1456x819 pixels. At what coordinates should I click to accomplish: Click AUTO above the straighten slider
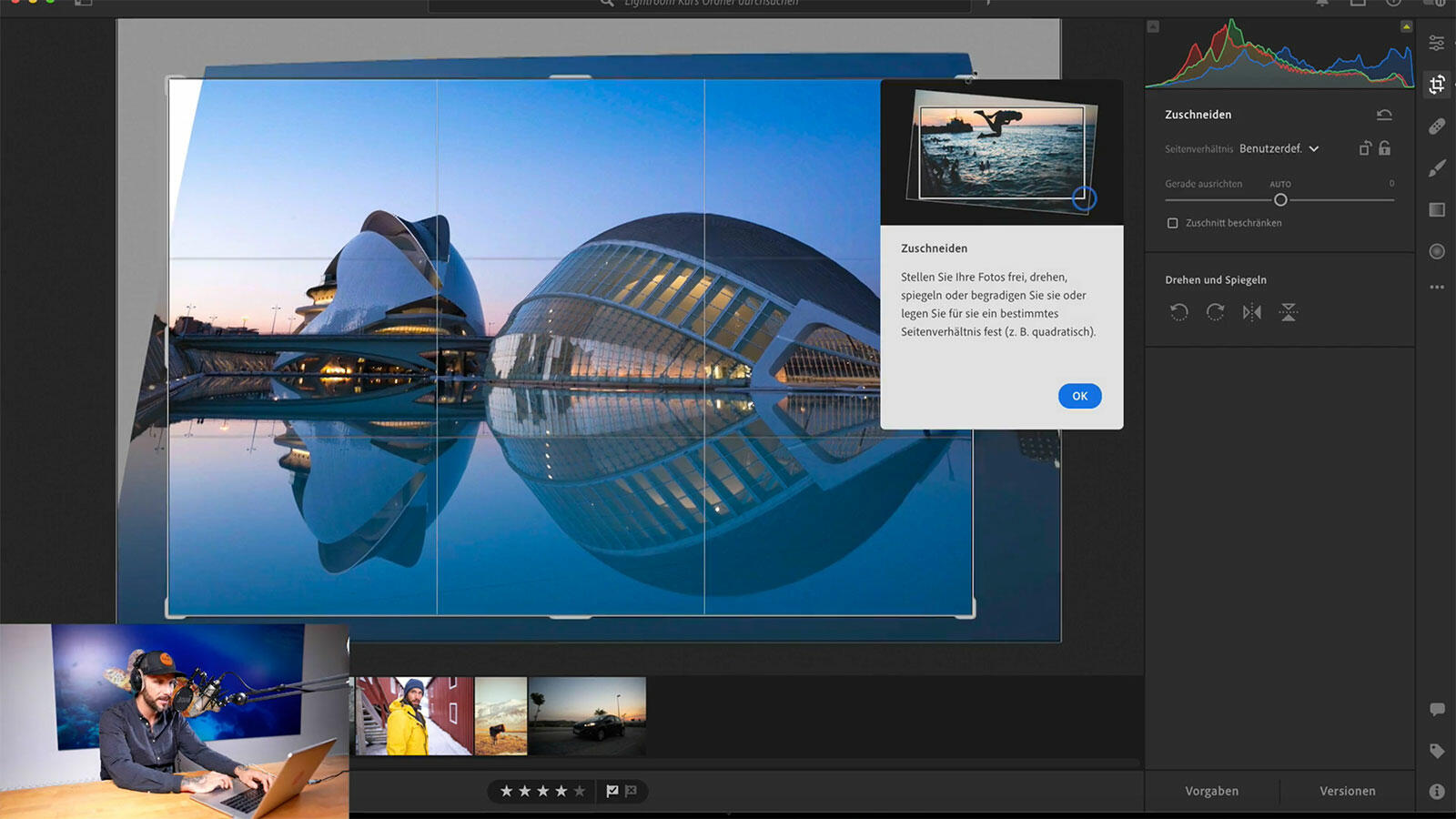point(1280,184)
